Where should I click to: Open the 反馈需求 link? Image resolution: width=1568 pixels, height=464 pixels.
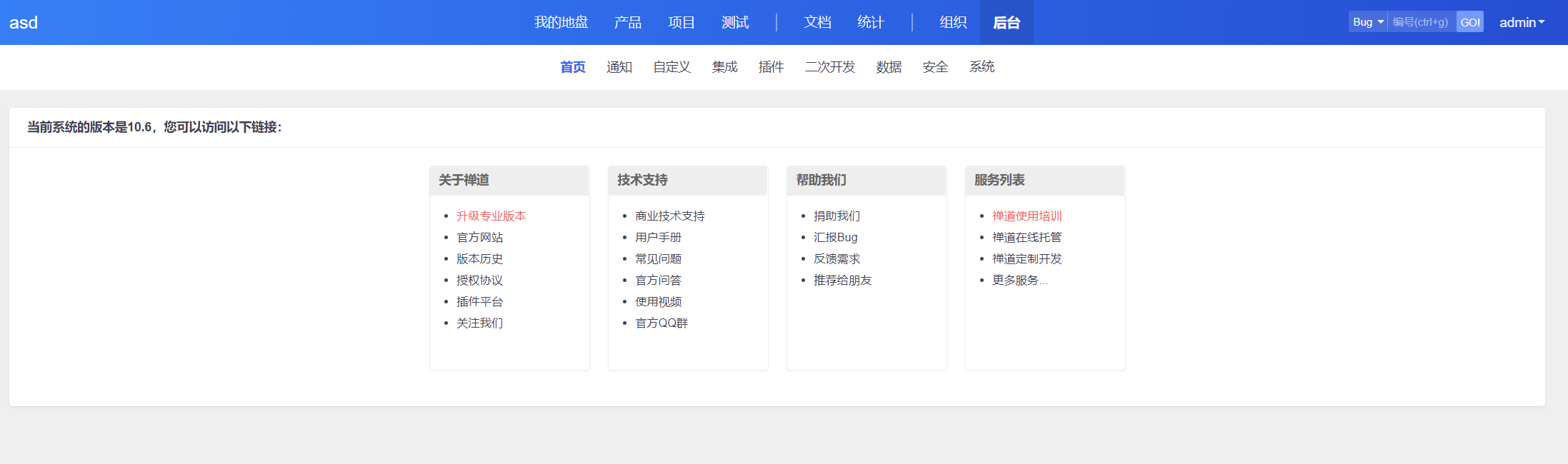coord(837,258)
